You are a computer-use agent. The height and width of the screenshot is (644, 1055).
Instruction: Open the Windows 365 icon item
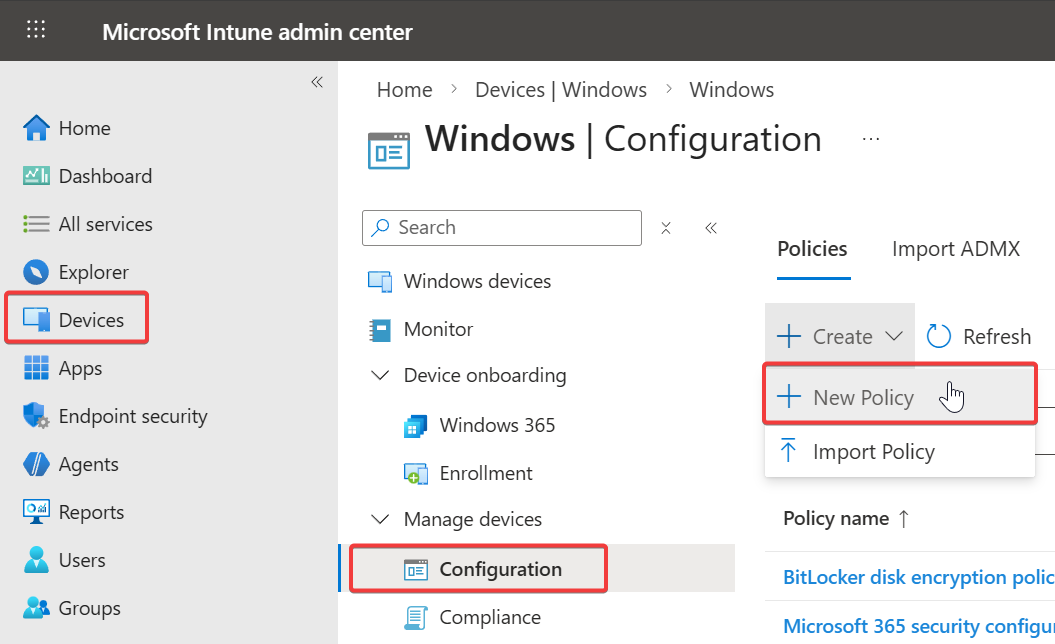[415, 426]
